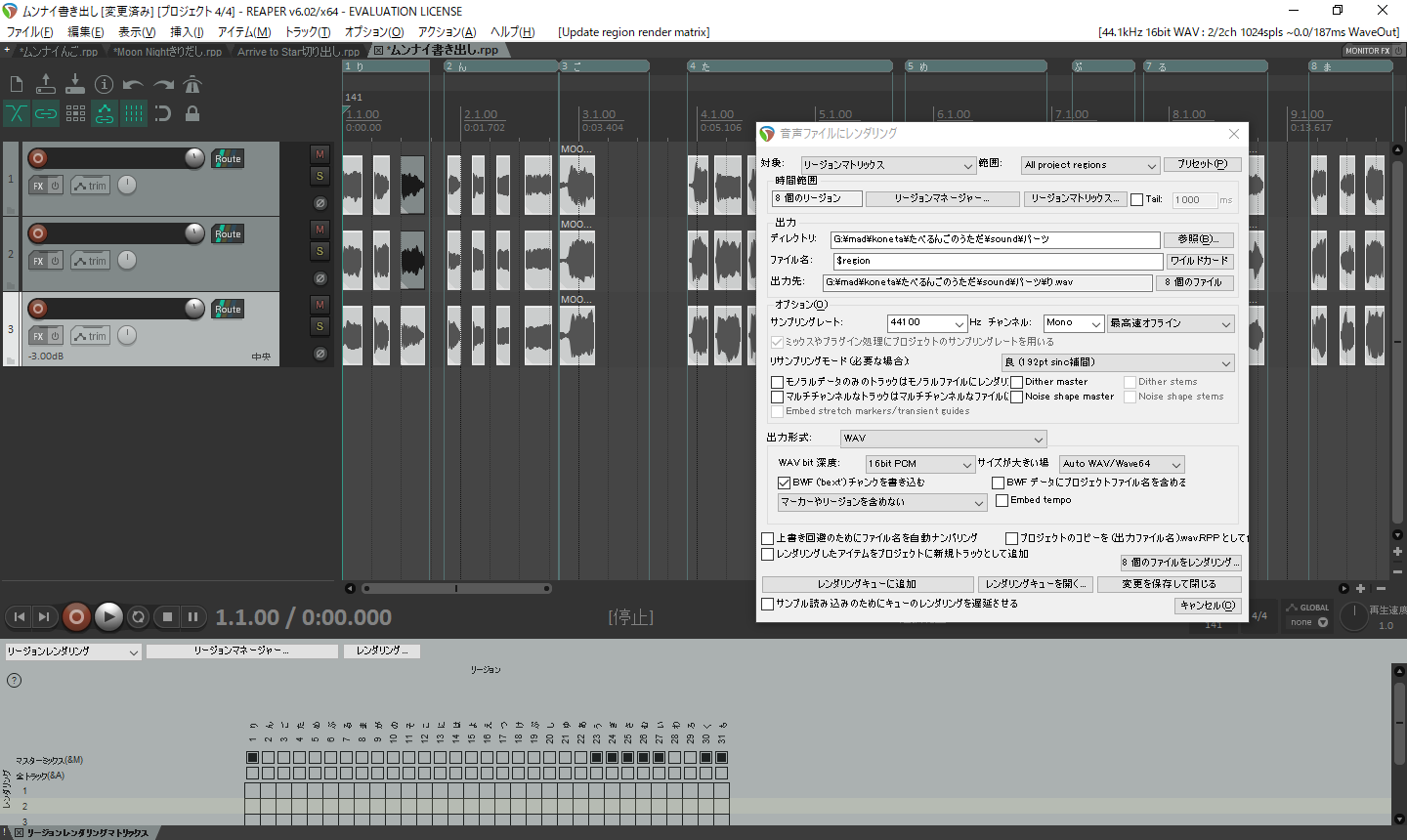Click the キャンセル(C) button
The width and height of the screenshot is (1407, 840).
(x=1208, y=606)
